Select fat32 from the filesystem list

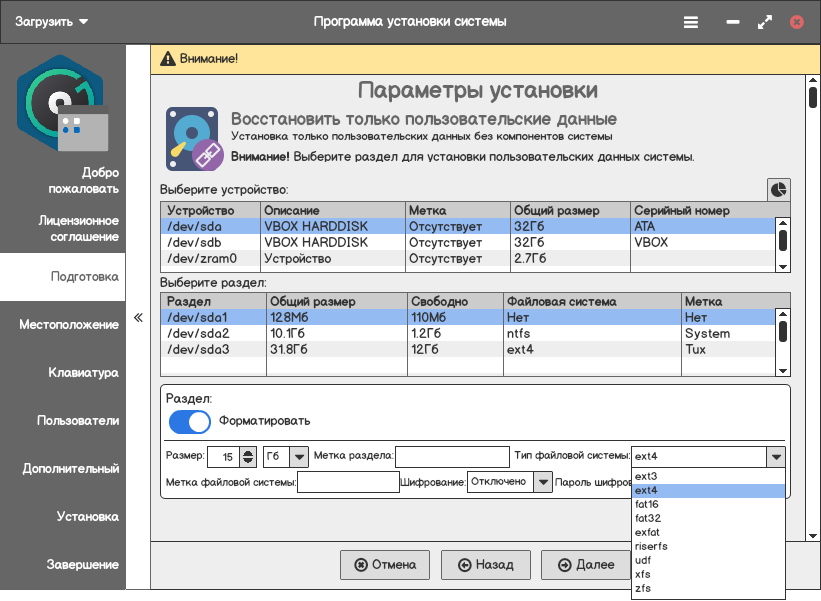[x=648, y=518]
